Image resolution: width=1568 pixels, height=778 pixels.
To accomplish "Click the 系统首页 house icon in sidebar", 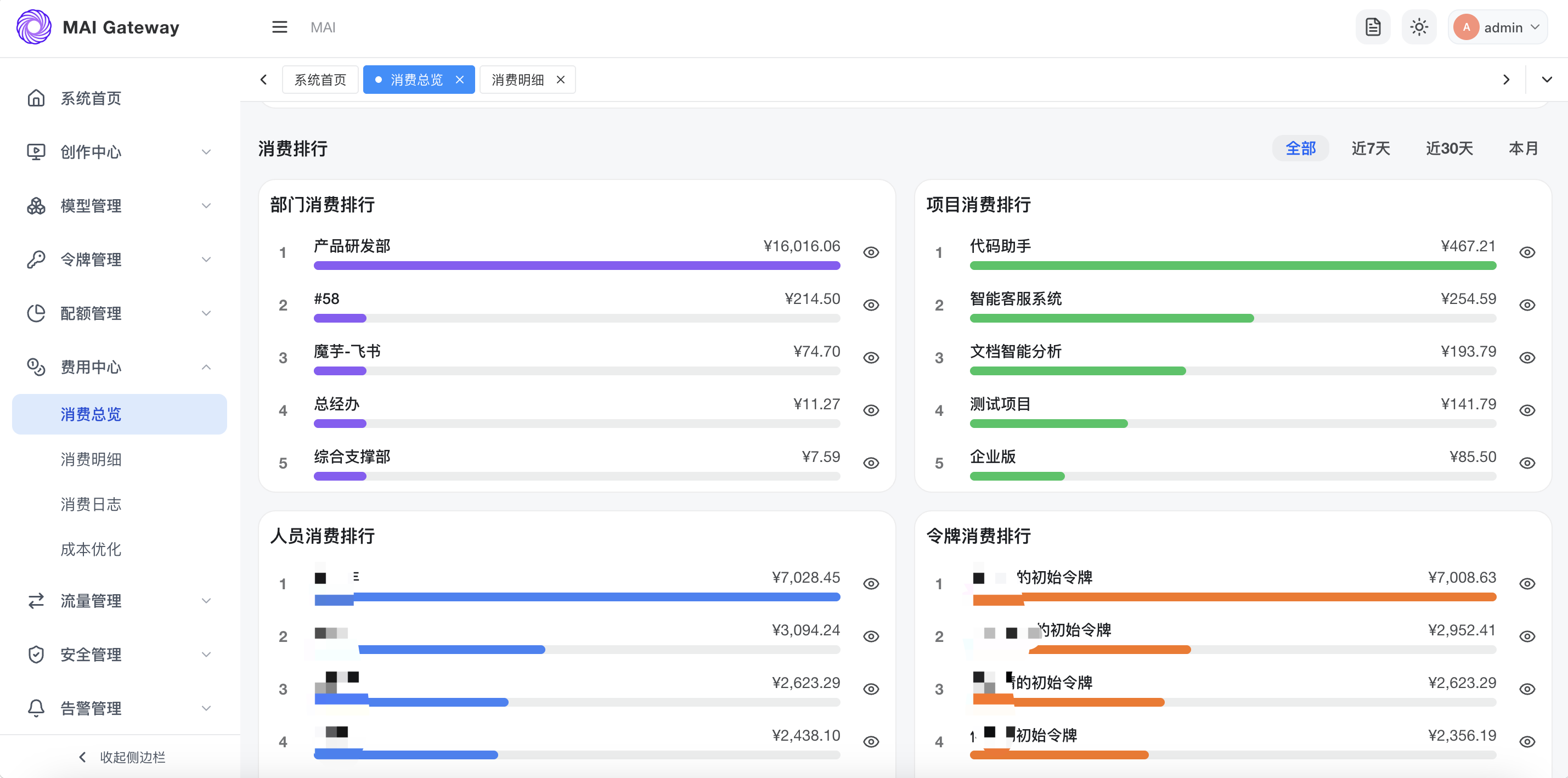I will (36, 98).
